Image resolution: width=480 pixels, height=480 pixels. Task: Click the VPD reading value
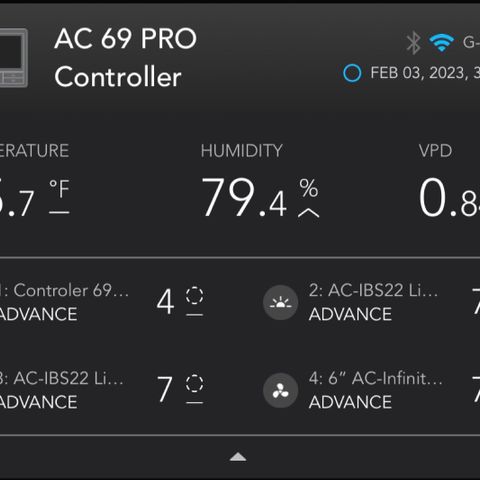coord(449,197)
